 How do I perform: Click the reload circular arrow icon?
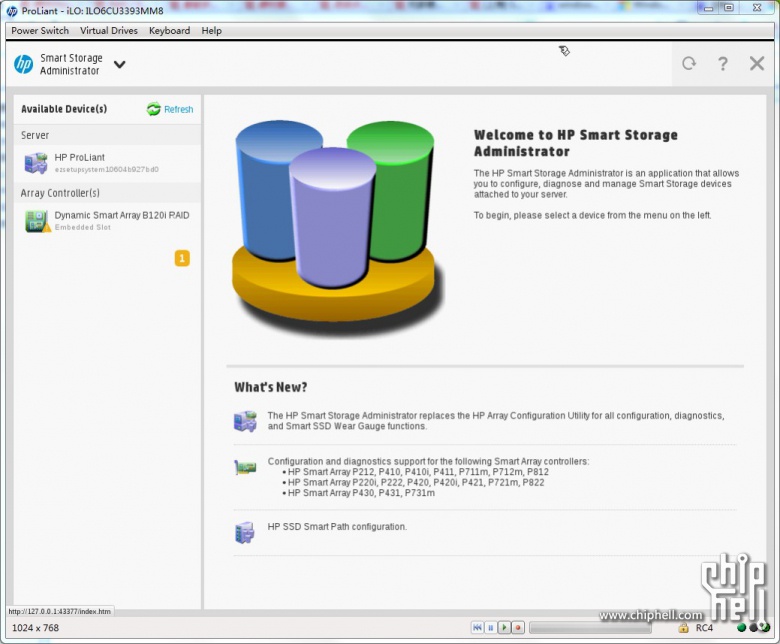coord(689,63)
